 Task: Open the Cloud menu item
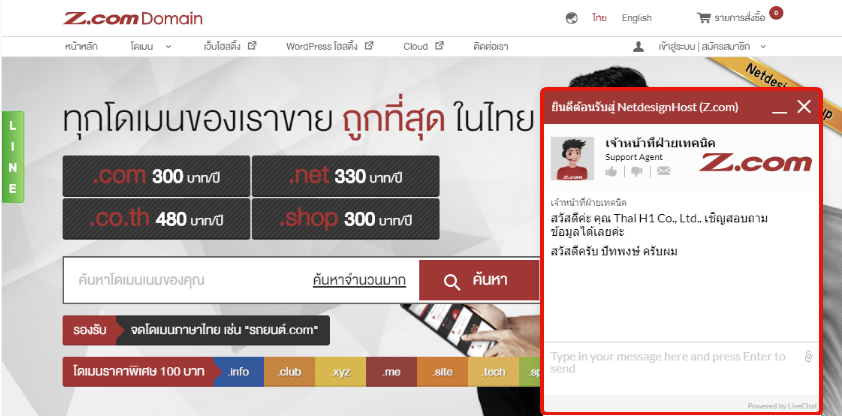[x=416, y=47]
